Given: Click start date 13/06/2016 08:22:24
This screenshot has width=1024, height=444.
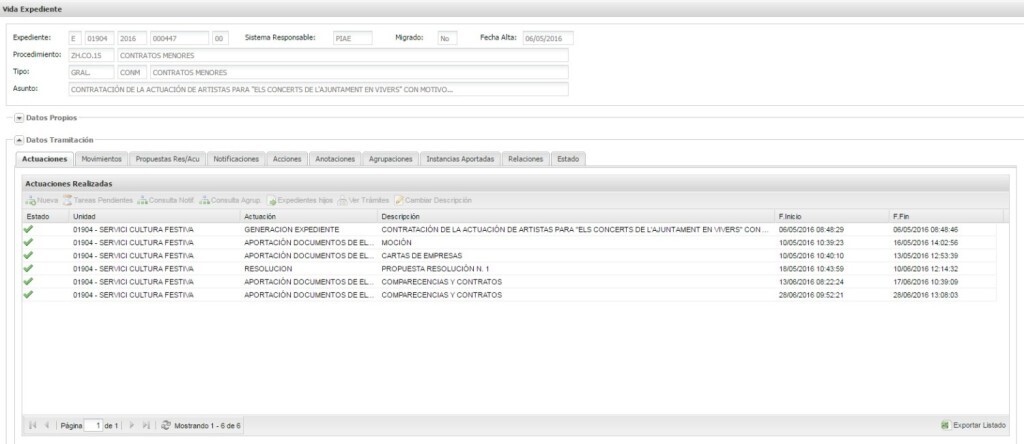Looking at the screenshot, I should tap(811, 282).
